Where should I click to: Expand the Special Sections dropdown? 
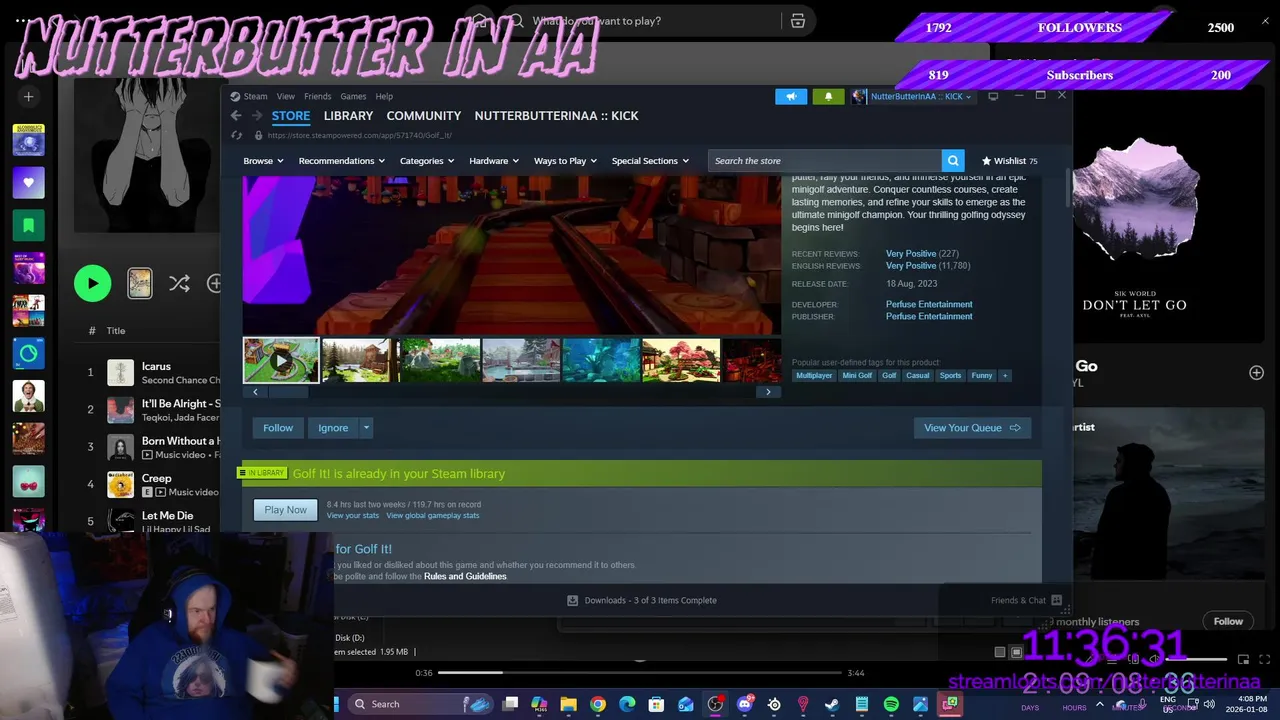pos(650,161)
